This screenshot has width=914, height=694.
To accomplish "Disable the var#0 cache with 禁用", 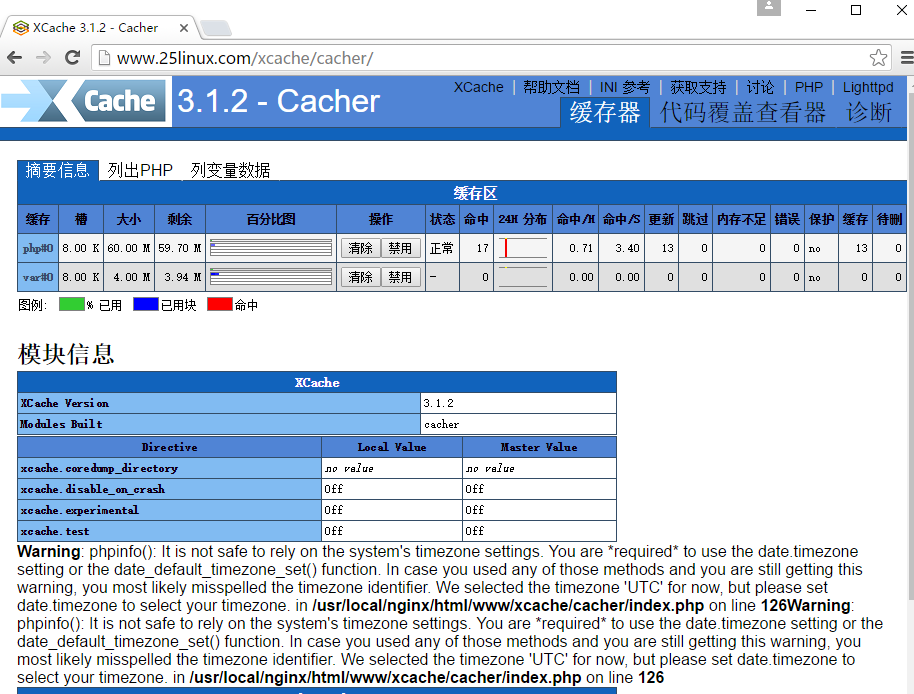I will coord(400,277).
